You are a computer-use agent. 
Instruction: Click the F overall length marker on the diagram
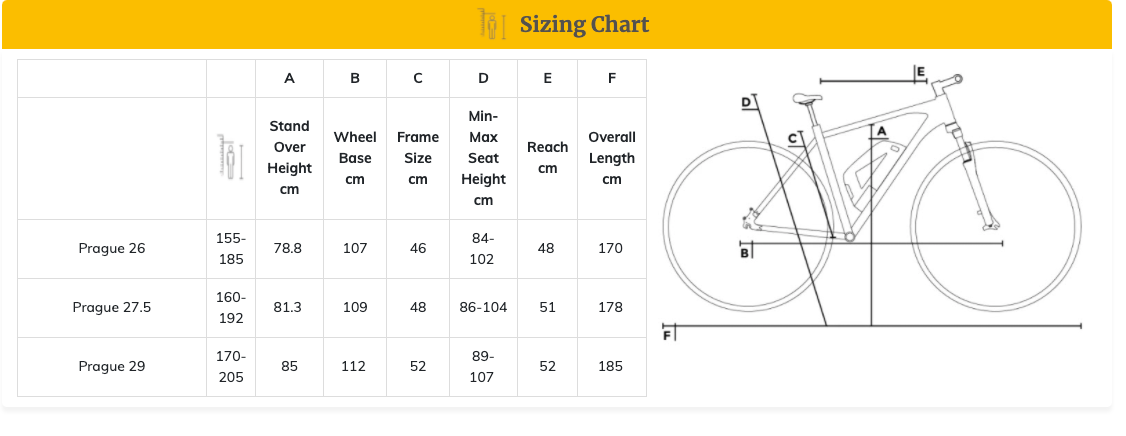pos(666,335)
